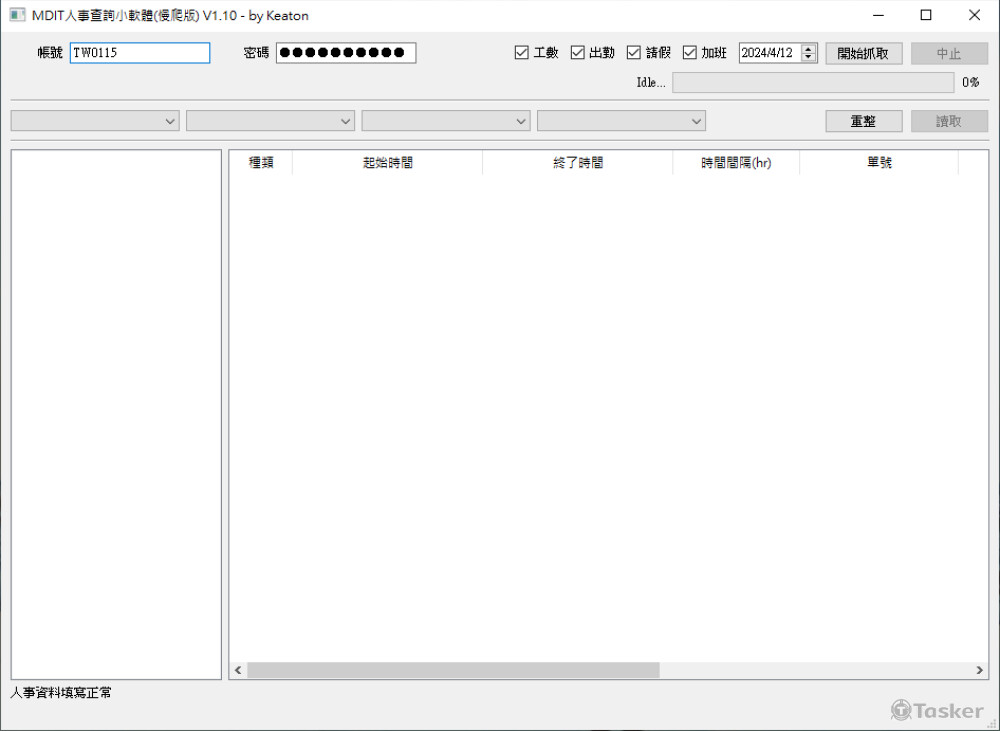Click the disabled 讀取 button

[x=948, y=120]
